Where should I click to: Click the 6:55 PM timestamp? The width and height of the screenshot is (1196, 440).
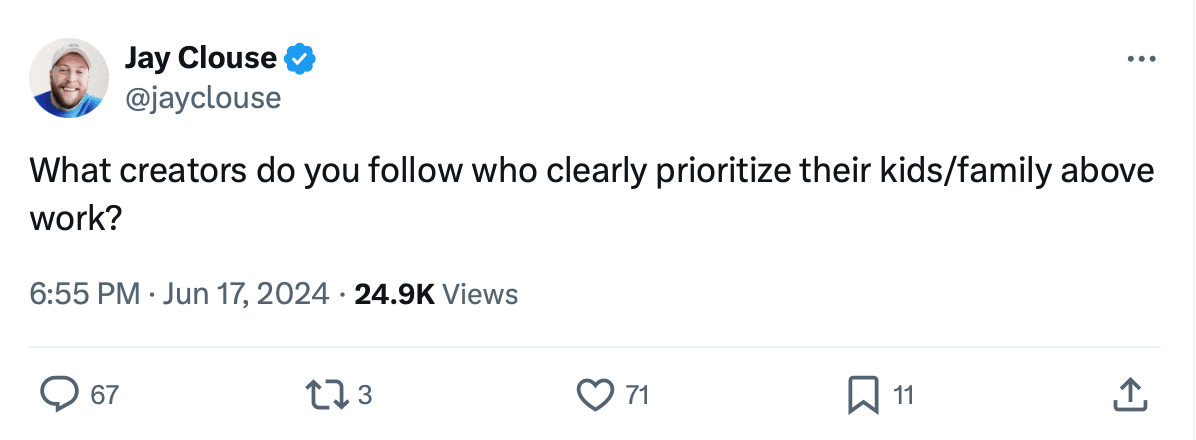[x=85, y=294]
